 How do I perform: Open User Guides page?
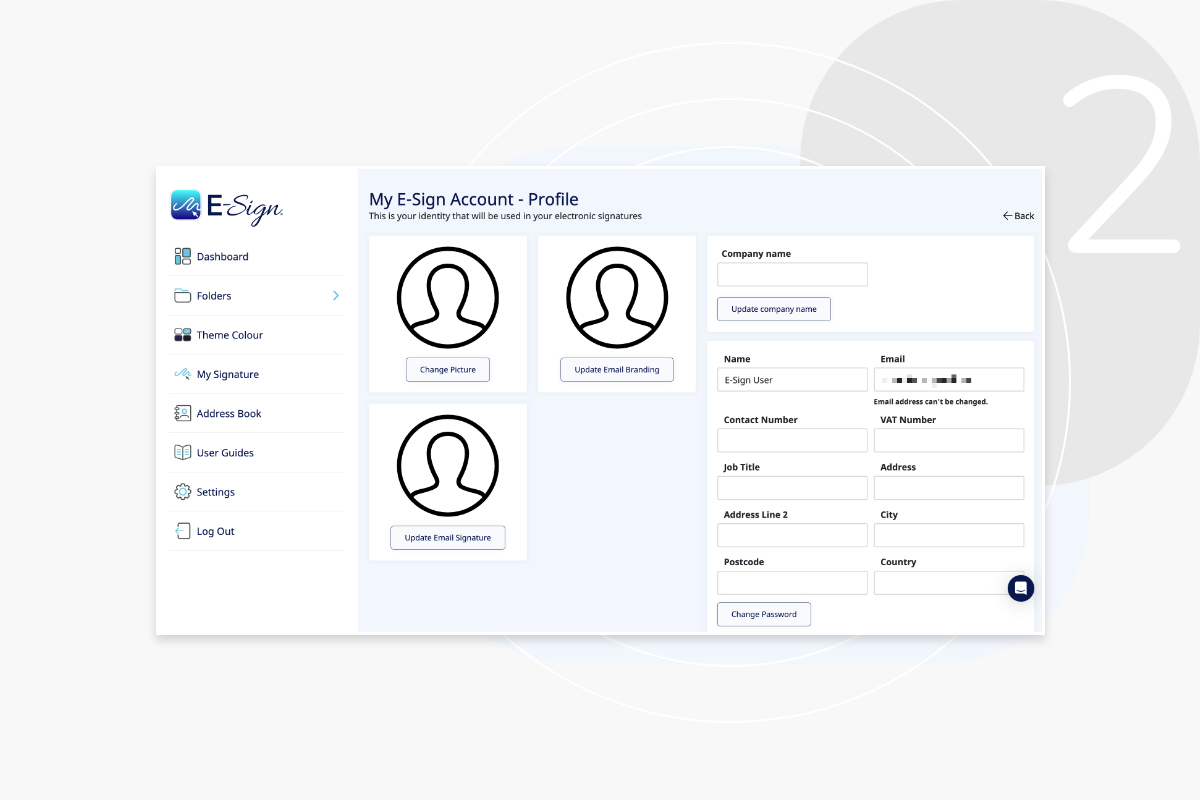(256, 452)
